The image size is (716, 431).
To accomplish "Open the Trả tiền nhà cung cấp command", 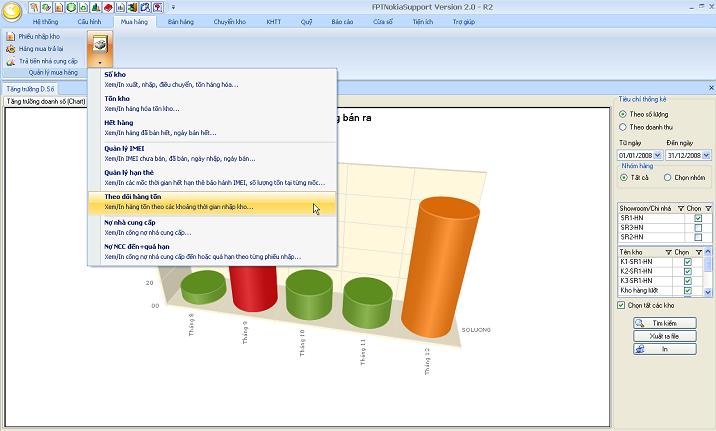I will tap(42, 61).
